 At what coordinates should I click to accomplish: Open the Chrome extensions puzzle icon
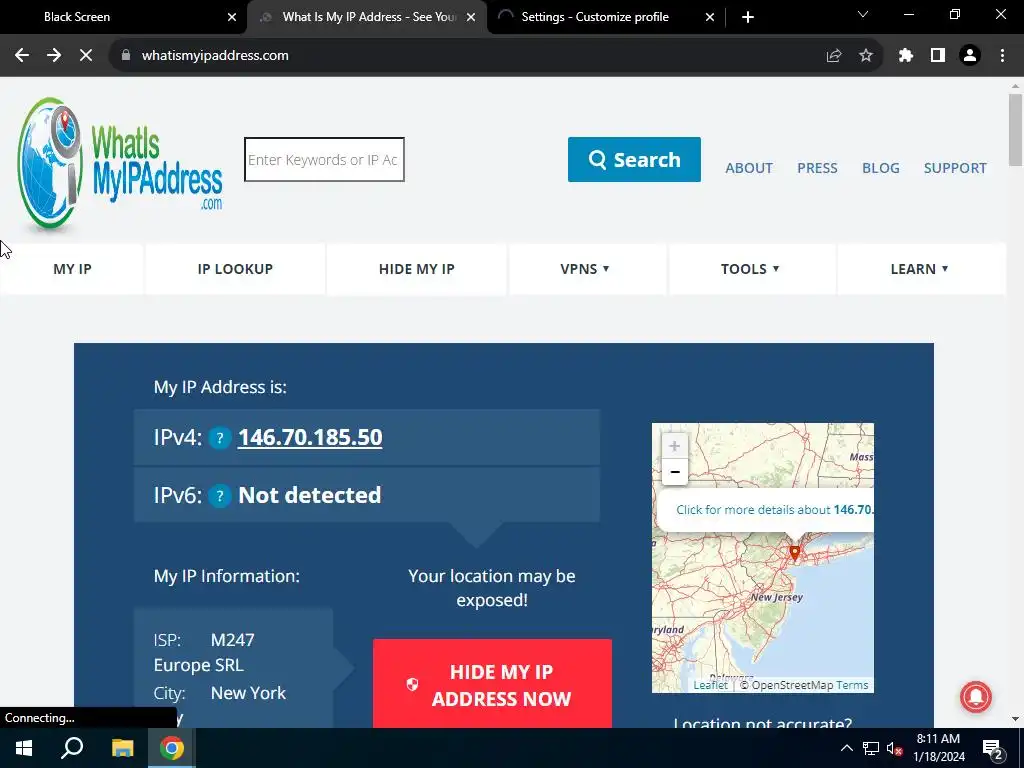pyautogui.click(x=905, y=56)
